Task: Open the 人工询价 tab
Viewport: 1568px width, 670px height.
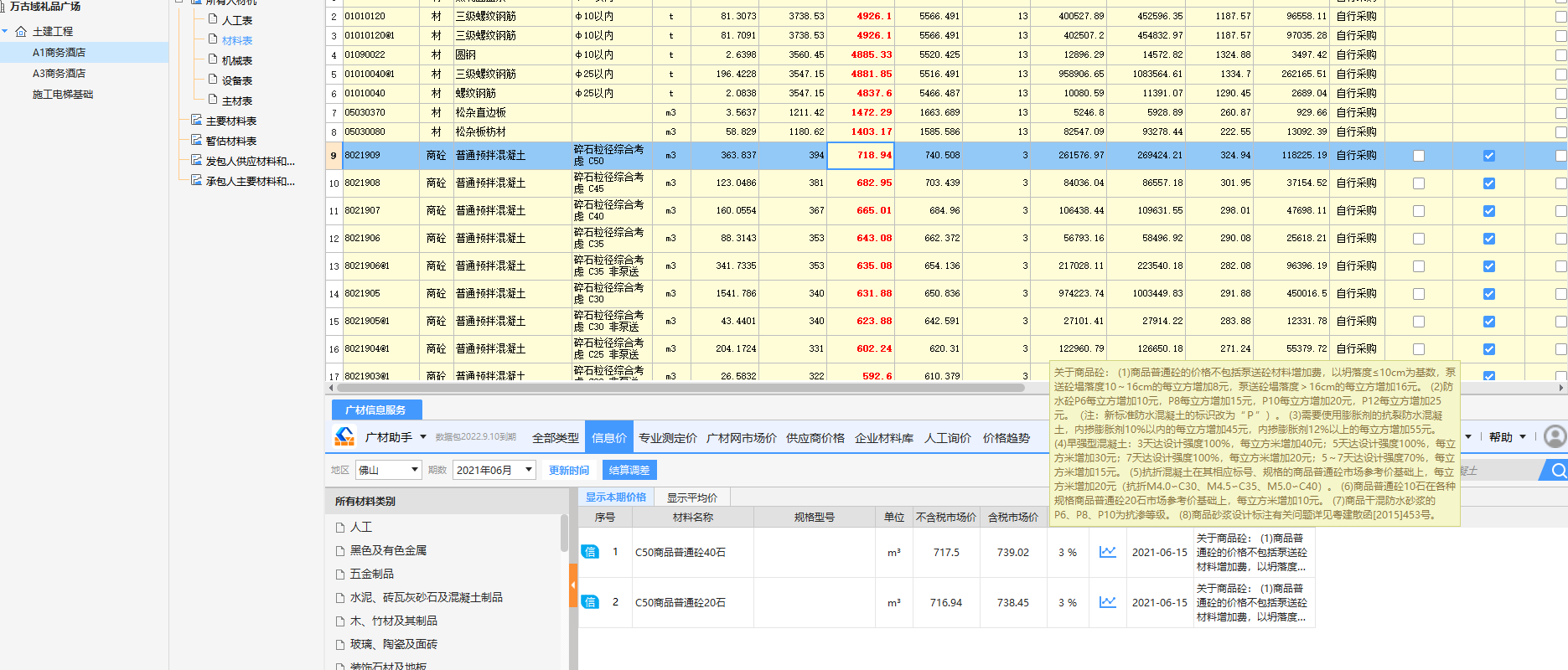Action: coord(948,437)
